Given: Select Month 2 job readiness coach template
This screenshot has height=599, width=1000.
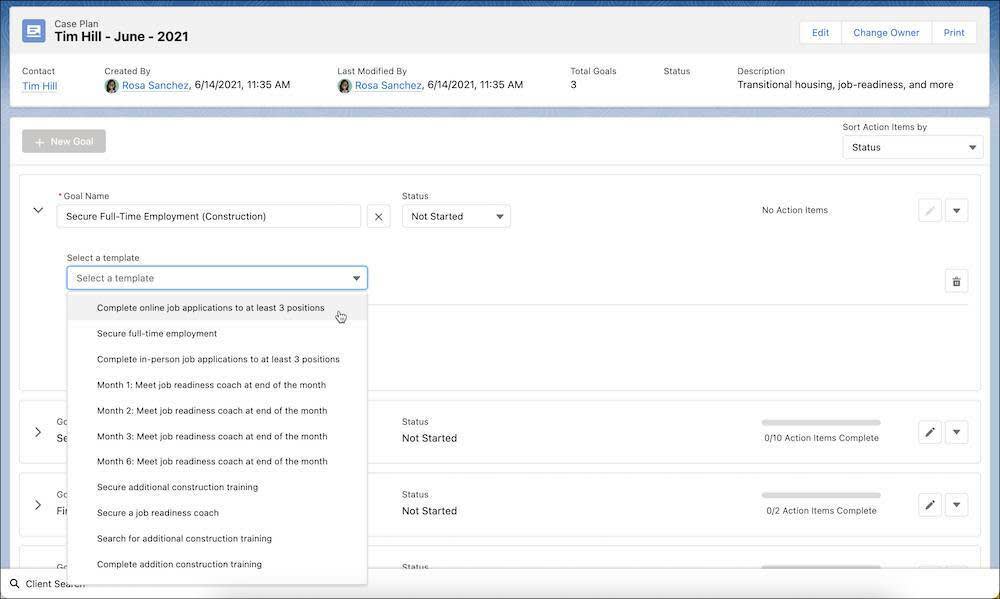Looking at the screenshot, I should coord(217,411).
